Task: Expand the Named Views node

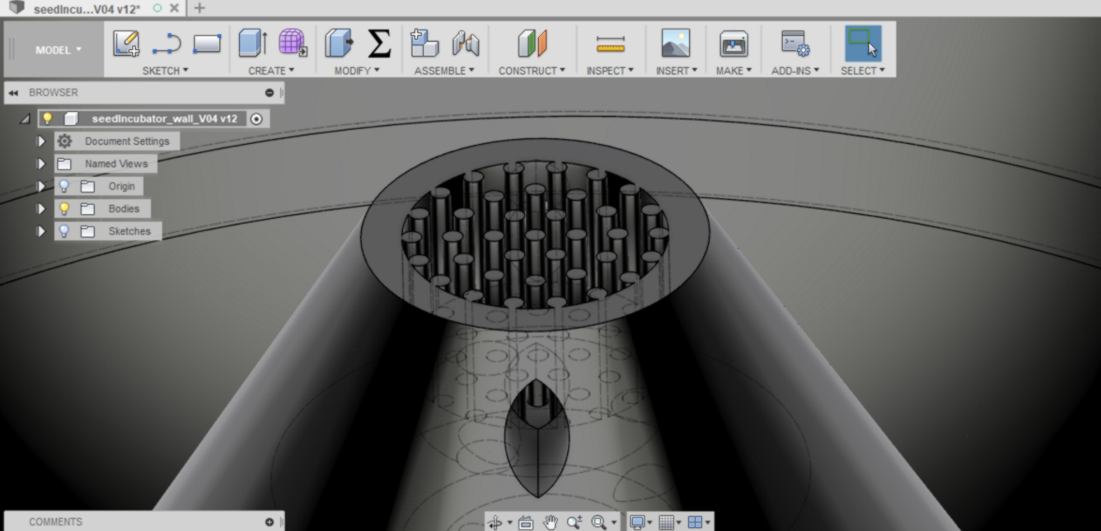Action: tap(41, 164)
